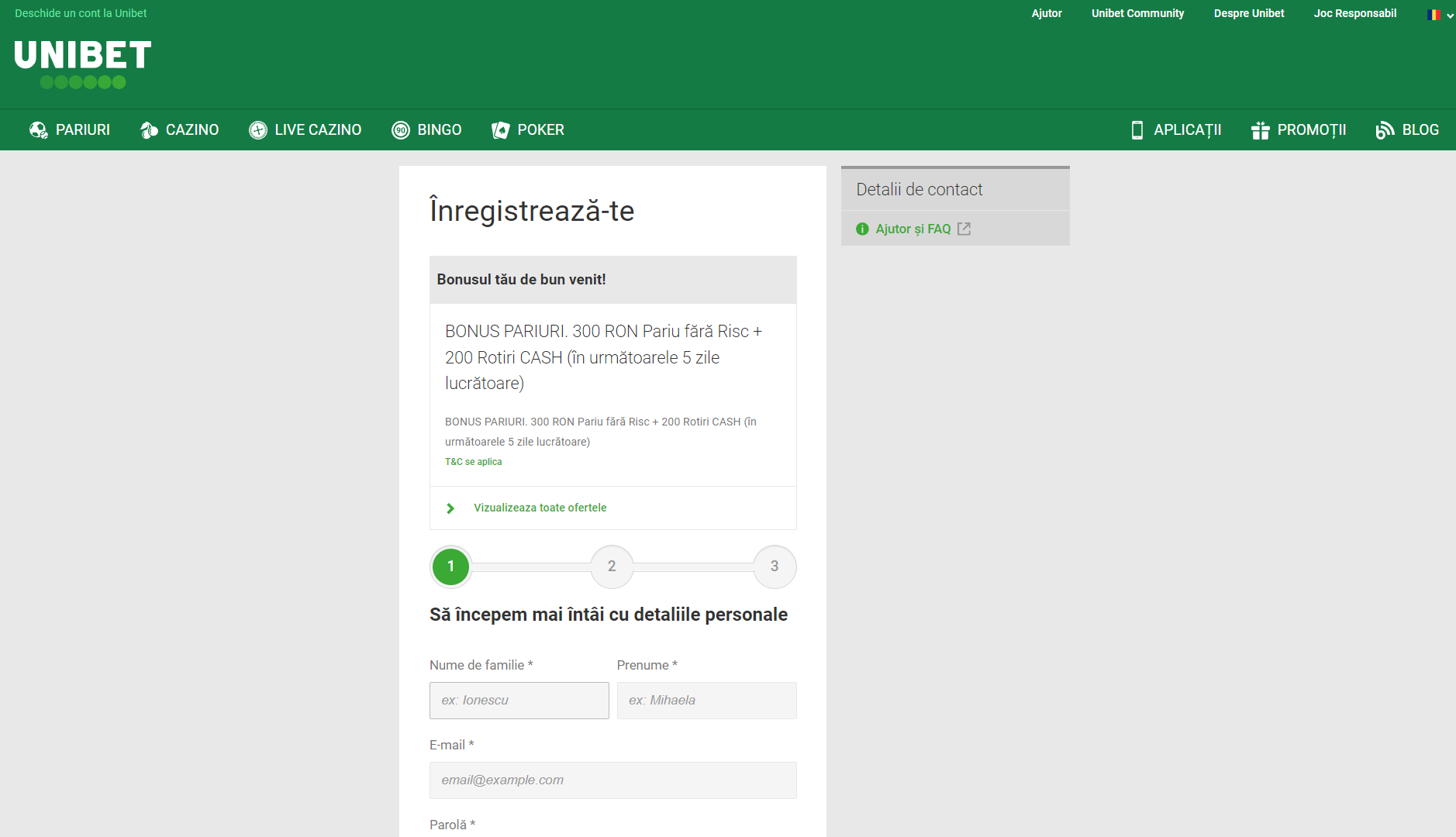This screenshot has height=837, width=1456.
Task: Open Joc Responsabil link
Action: 1355,13
